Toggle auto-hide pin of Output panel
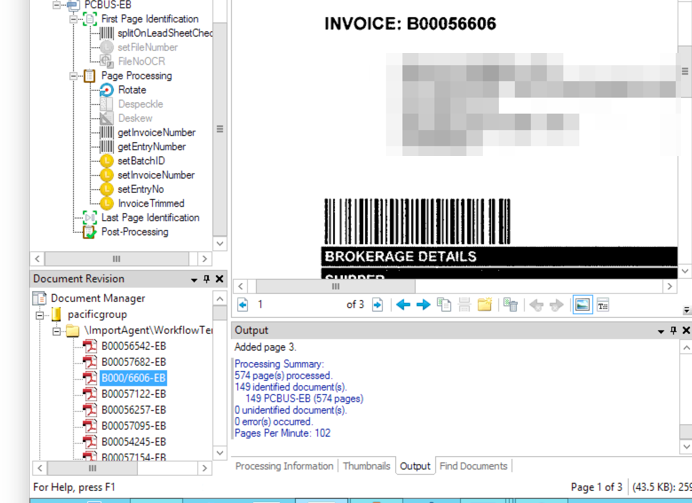 click(x=673, y=330)
